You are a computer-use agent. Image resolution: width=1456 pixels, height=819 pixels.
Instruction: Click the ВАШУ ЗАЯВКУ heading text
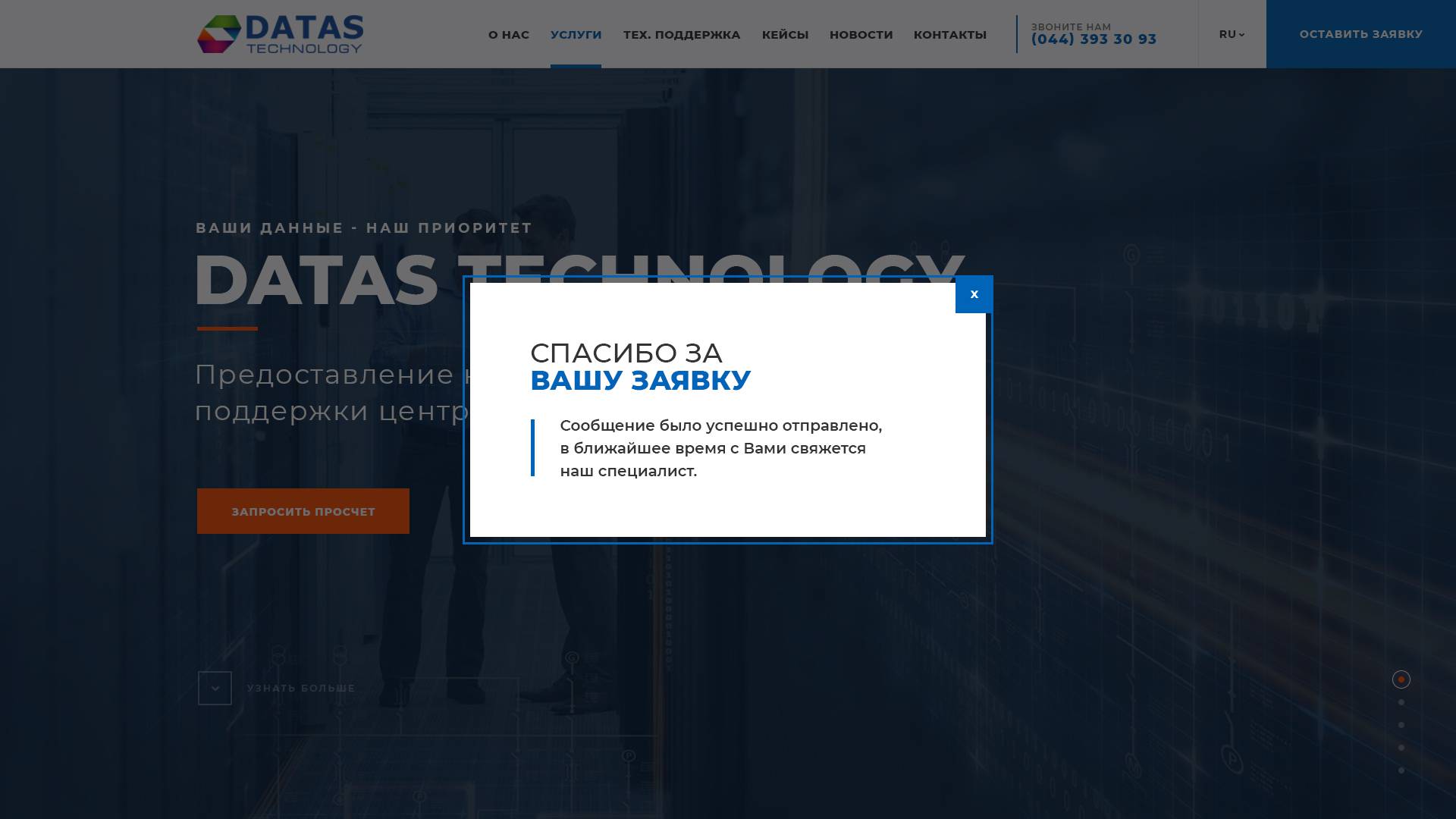[x=641, y=380]
